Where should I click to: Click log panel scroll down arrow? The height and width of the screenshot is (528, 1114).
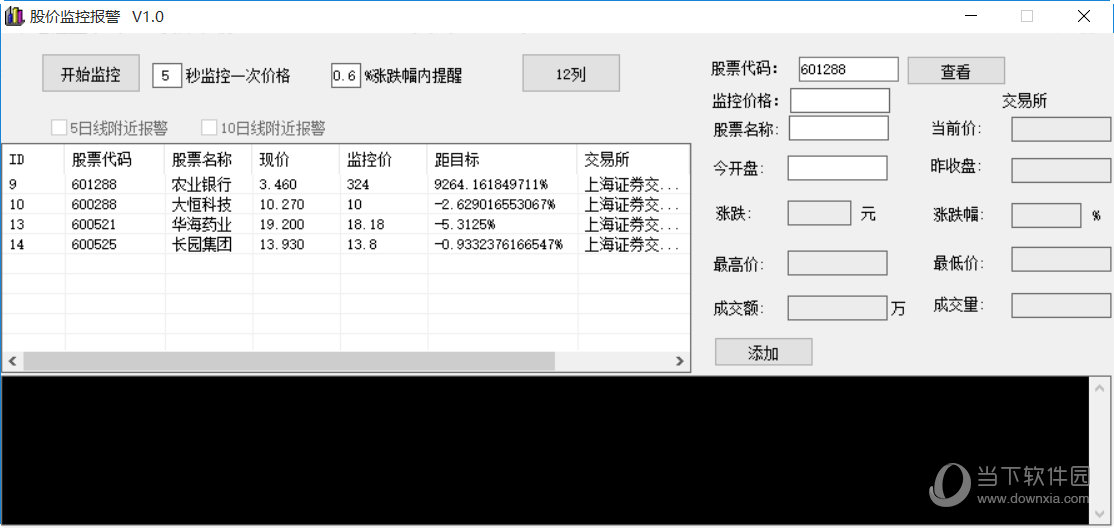click(x=1098, y=516)
